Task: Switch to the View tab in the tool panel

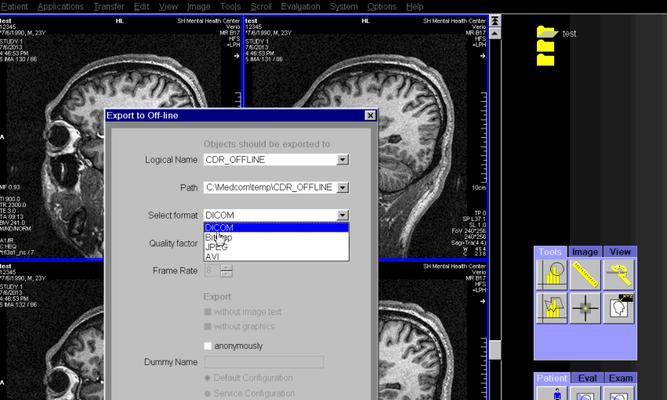Action: coord(620,252)
